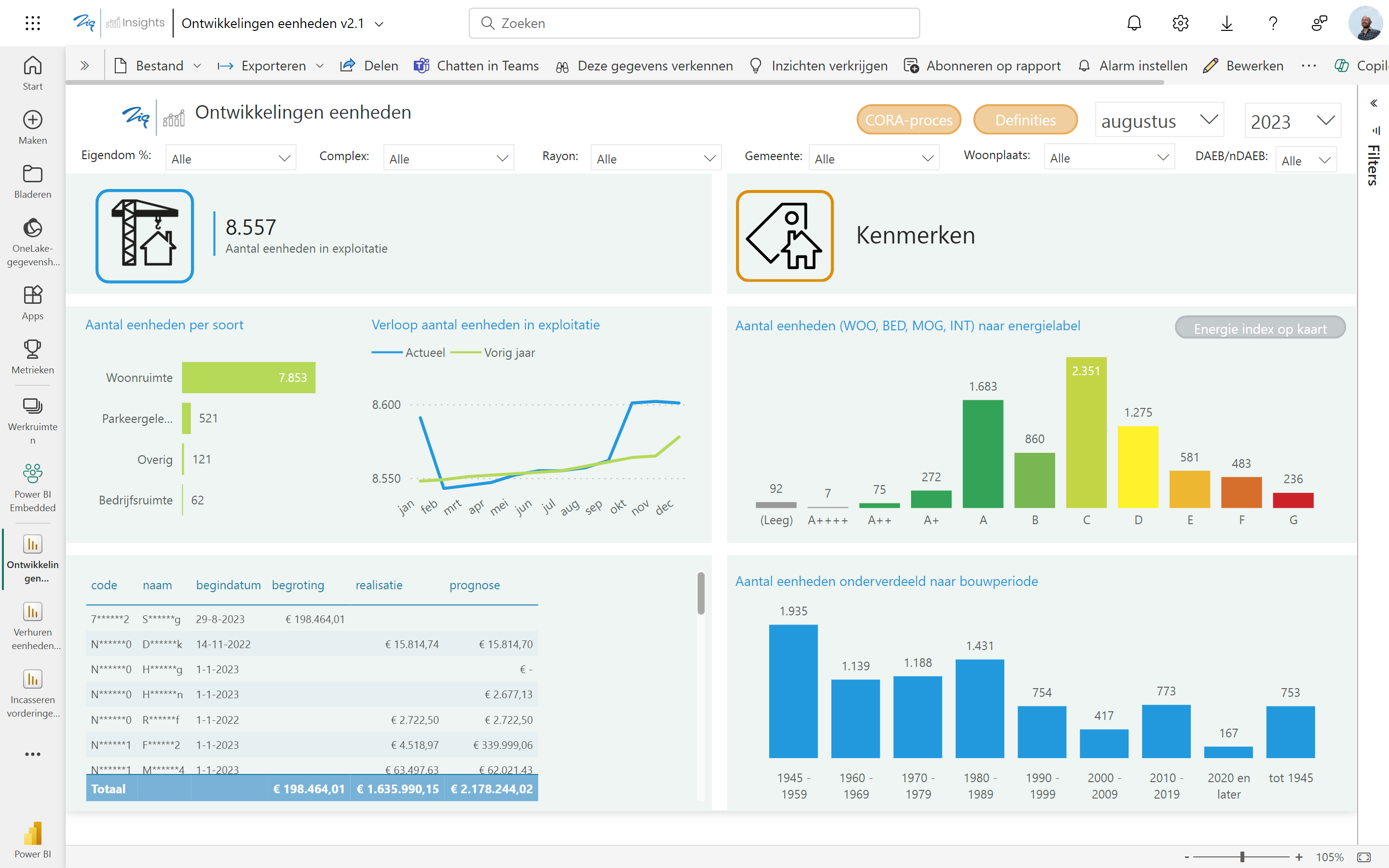This screenshot has width=1389, height=868.
Task: Open the augustus month dropdown
Action: click(1159, 121)
